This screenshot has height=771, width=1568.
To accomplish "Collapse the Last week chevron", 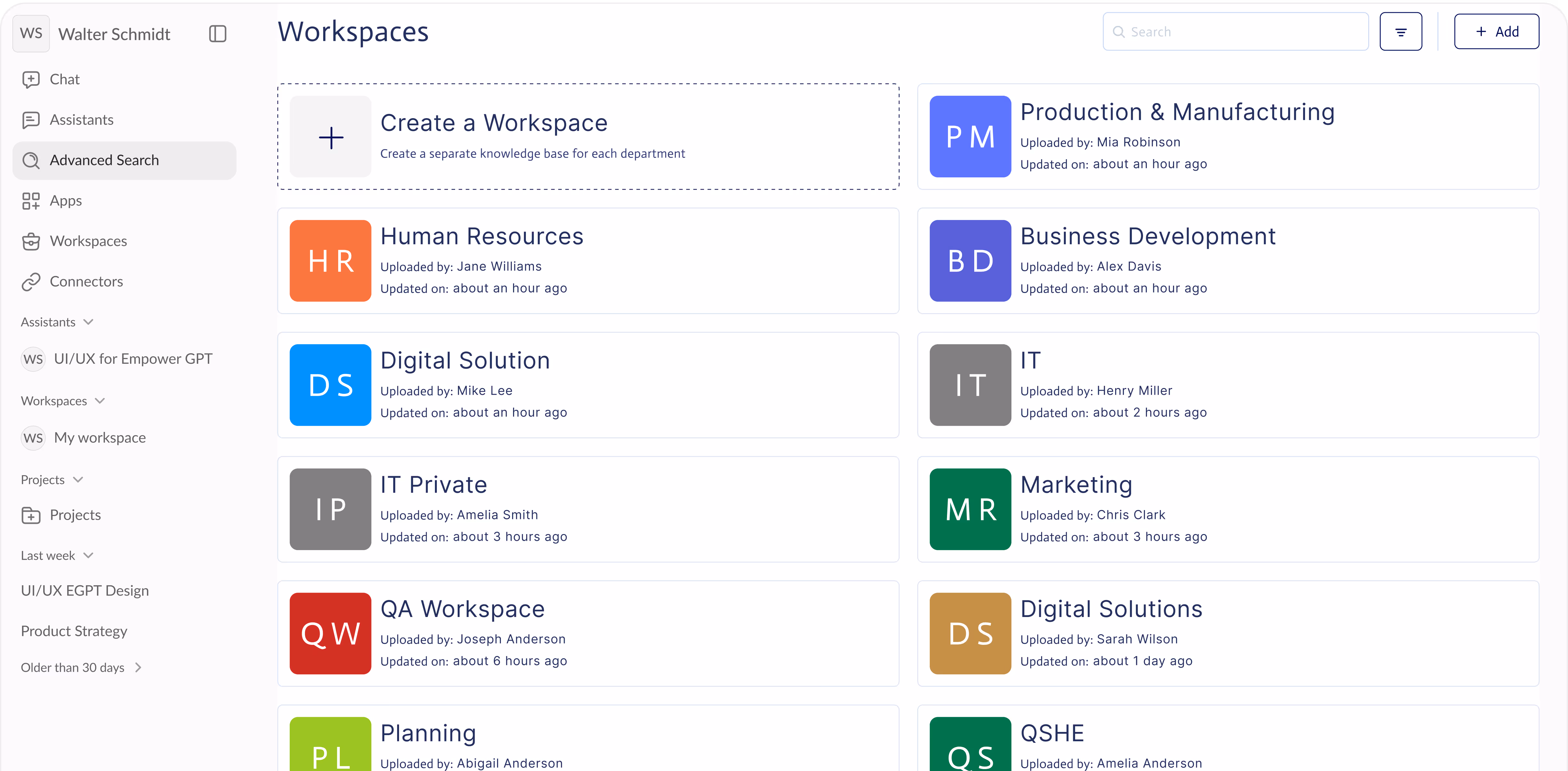I will tap(89, 555).
